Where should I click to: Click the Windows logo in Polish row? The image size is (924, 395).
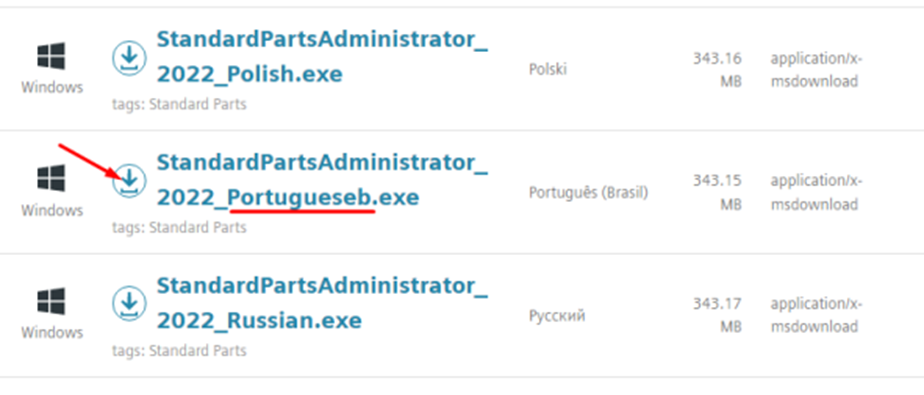(x=51, y=56)
